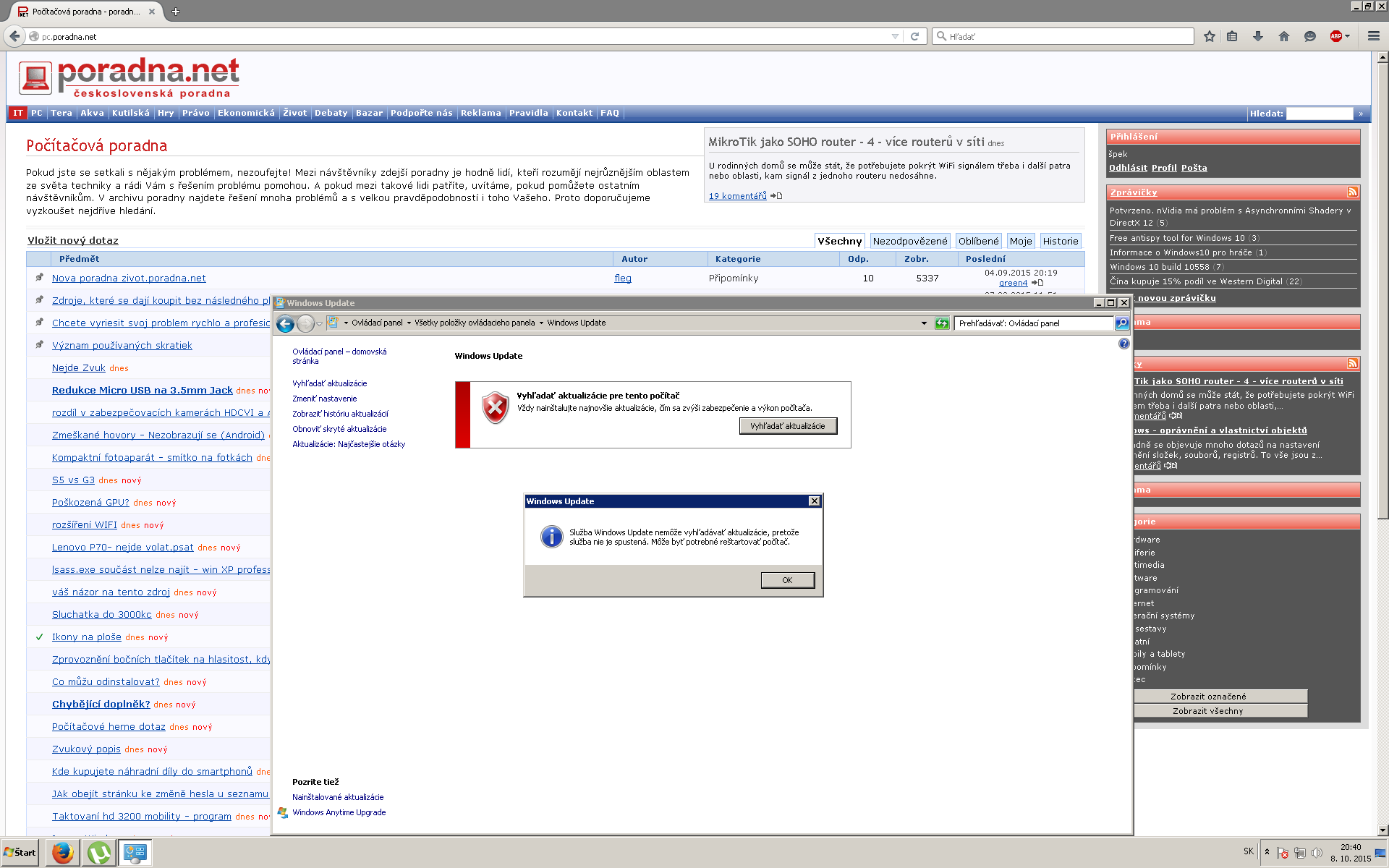
Task: Click the Firefox bookmark star icon
Action: (1209, 36)
